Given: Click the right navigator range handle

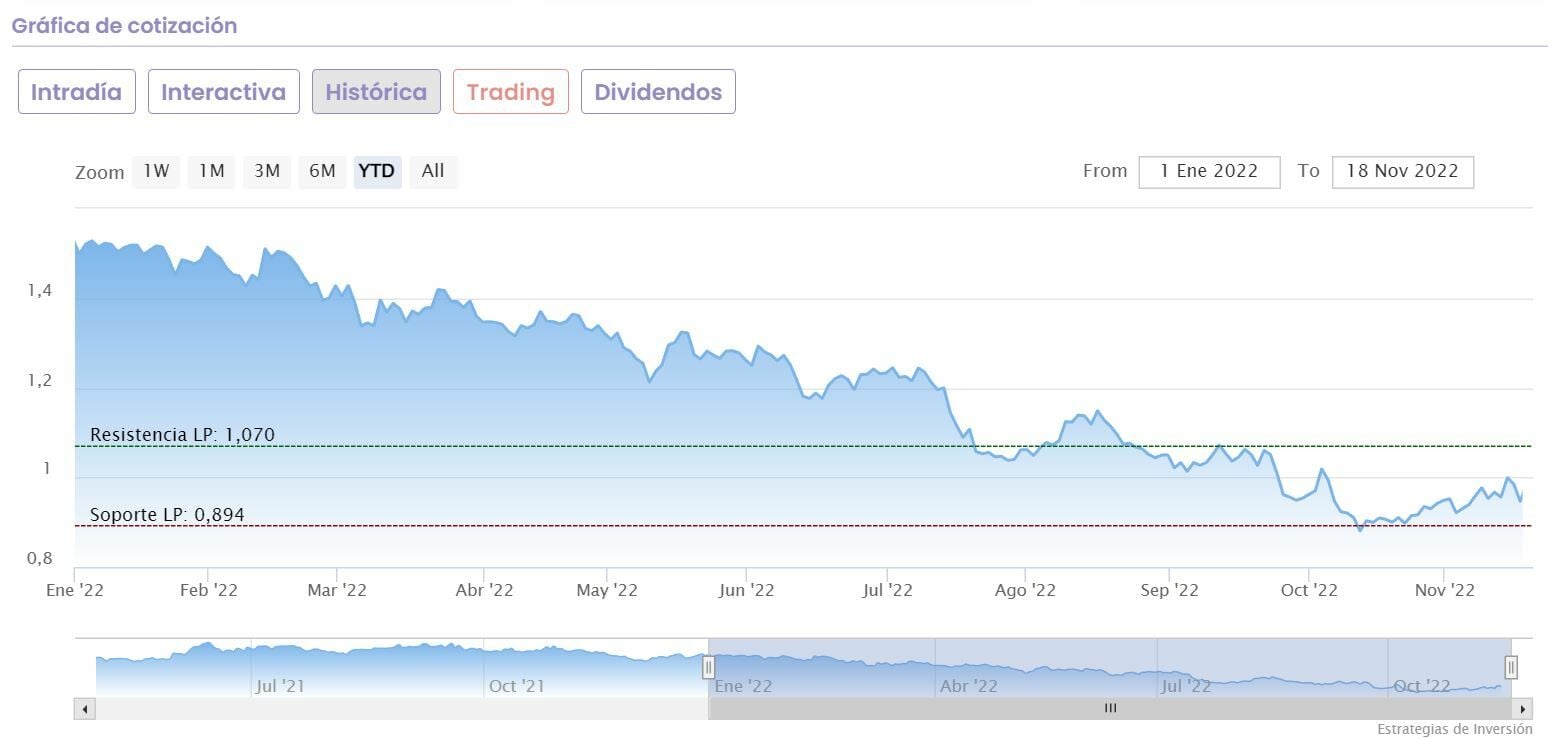Looking at the screenshot, I should coord(1511,667).
